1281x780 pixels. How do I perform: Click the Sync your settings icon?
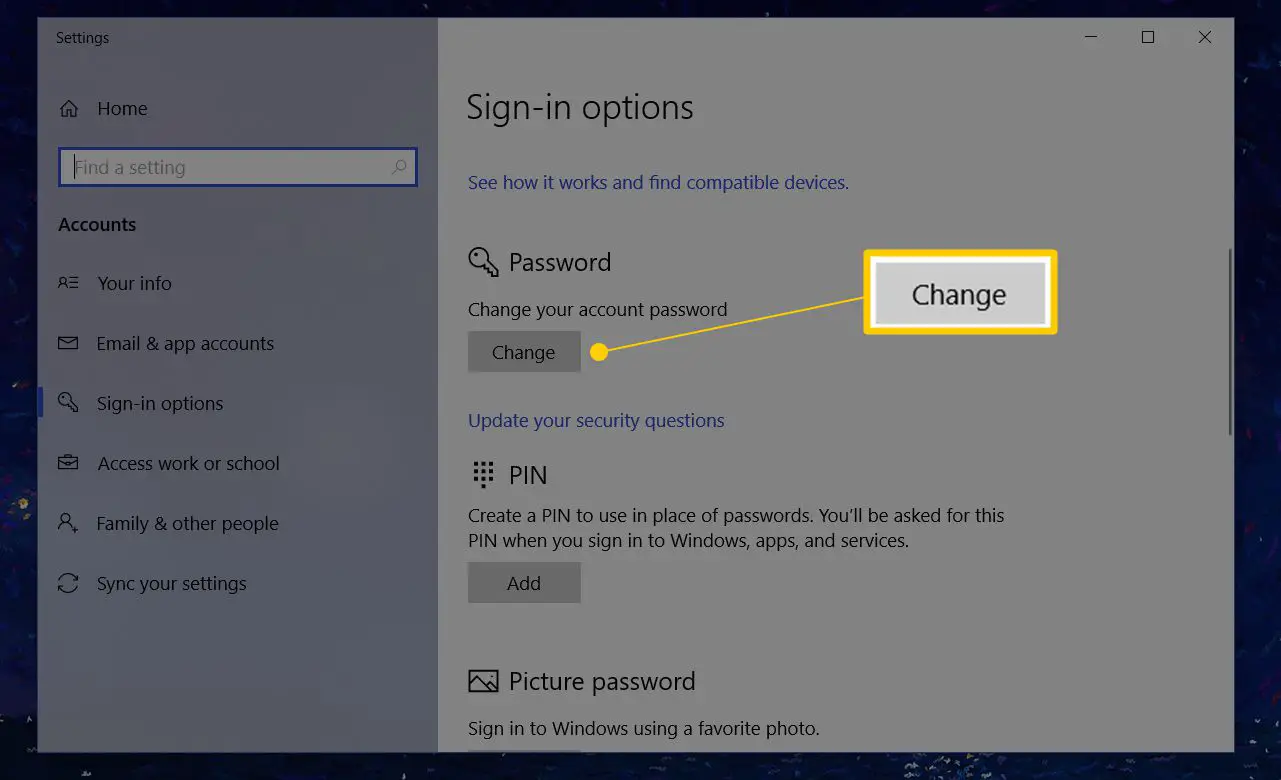coord(68,583)
